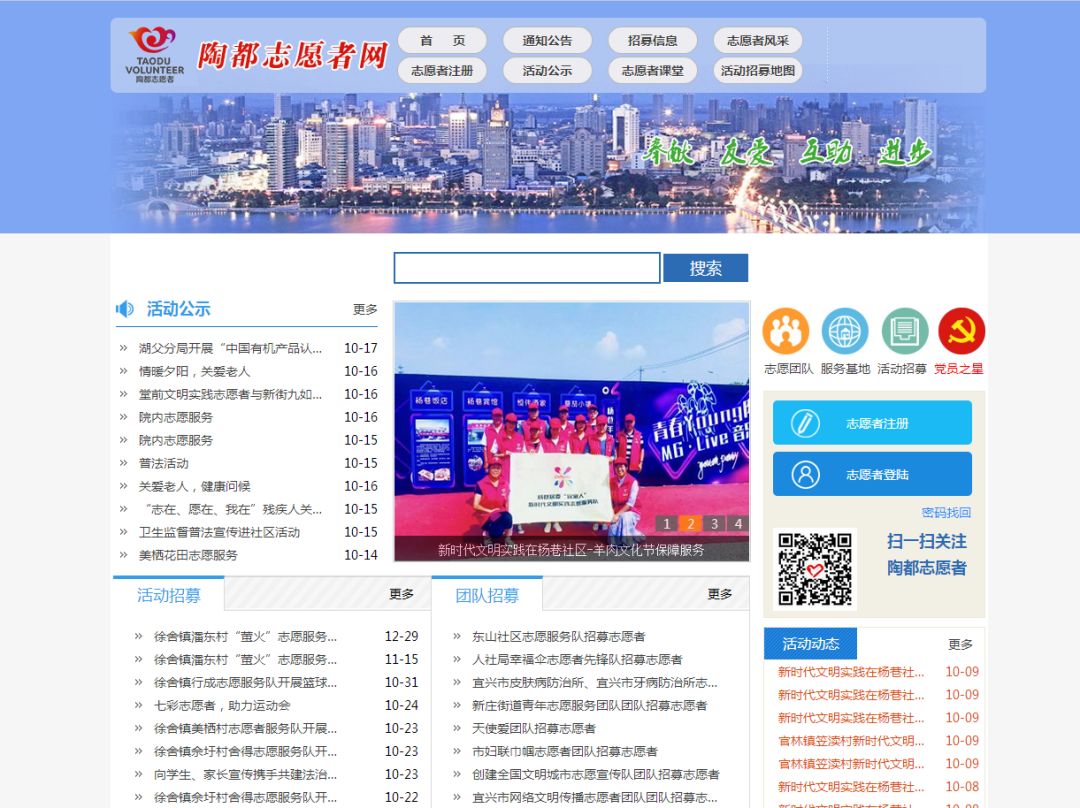The image size is (1080, 808).
Task: Switch carousel to slide 4
Action: tap(738, 524)
